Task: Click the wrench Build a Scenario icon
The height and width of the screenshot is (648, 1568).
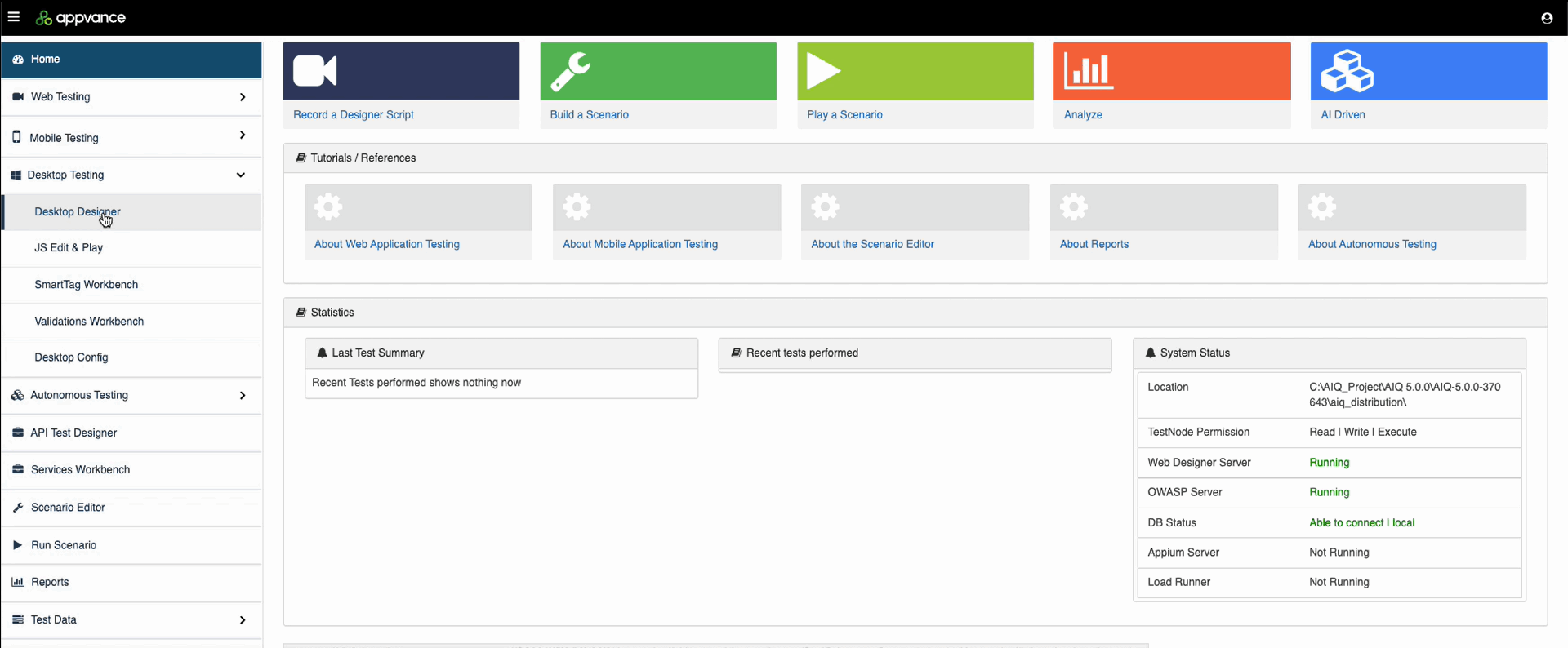Action: 570,71
